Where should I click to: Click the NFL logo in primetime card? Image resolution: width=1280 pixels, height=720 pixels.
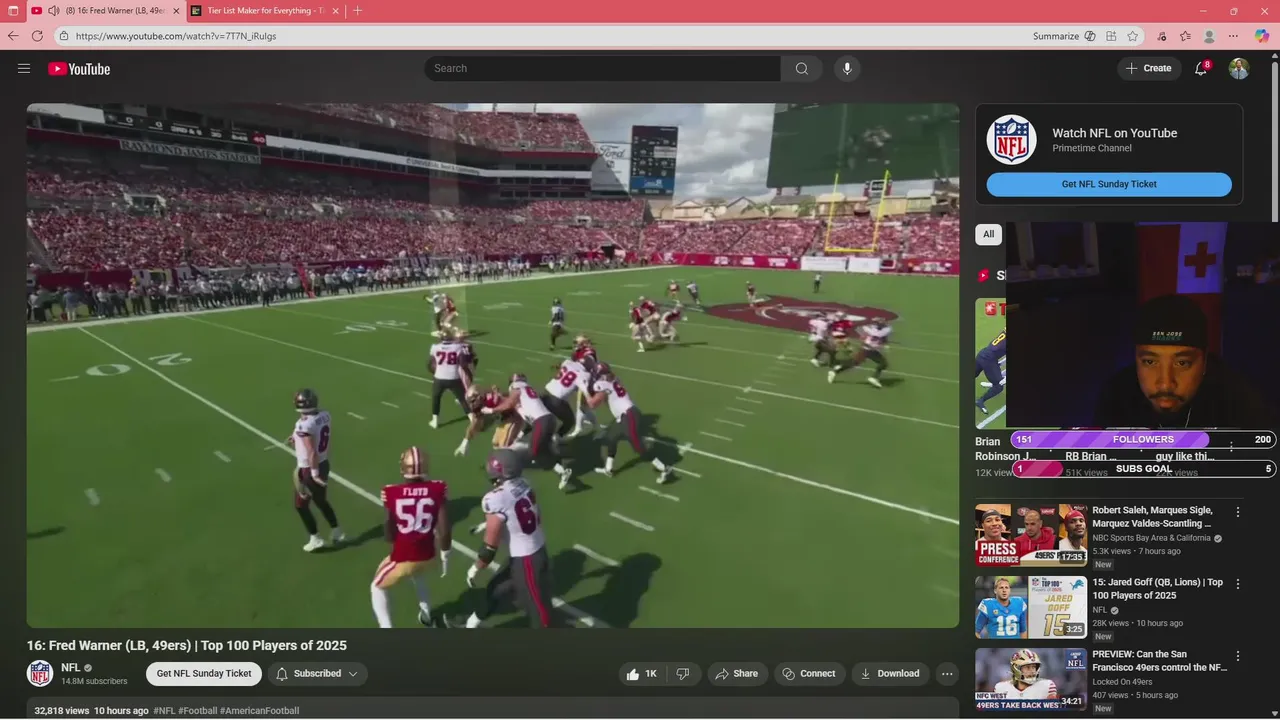tap(1012, 140)
